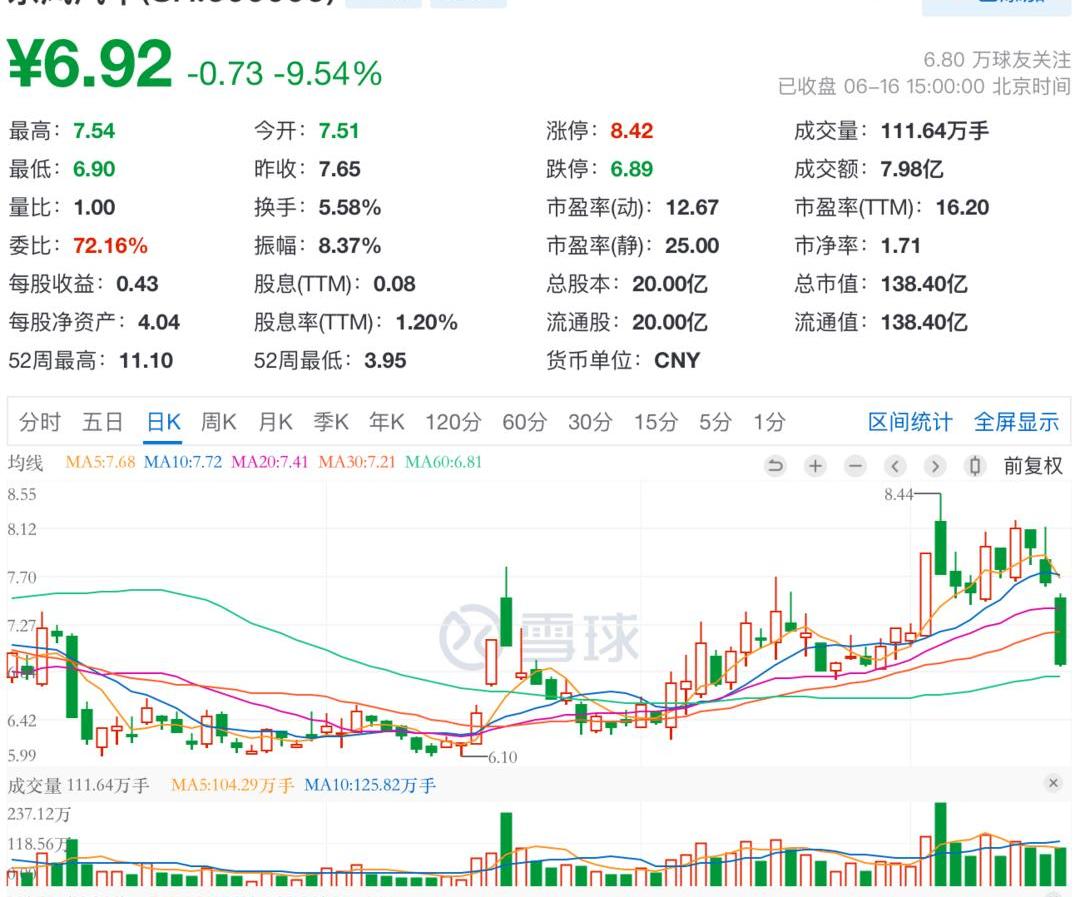Switch to 15分 chart tab
1080x897 pixels.
(x=656, y=422)
